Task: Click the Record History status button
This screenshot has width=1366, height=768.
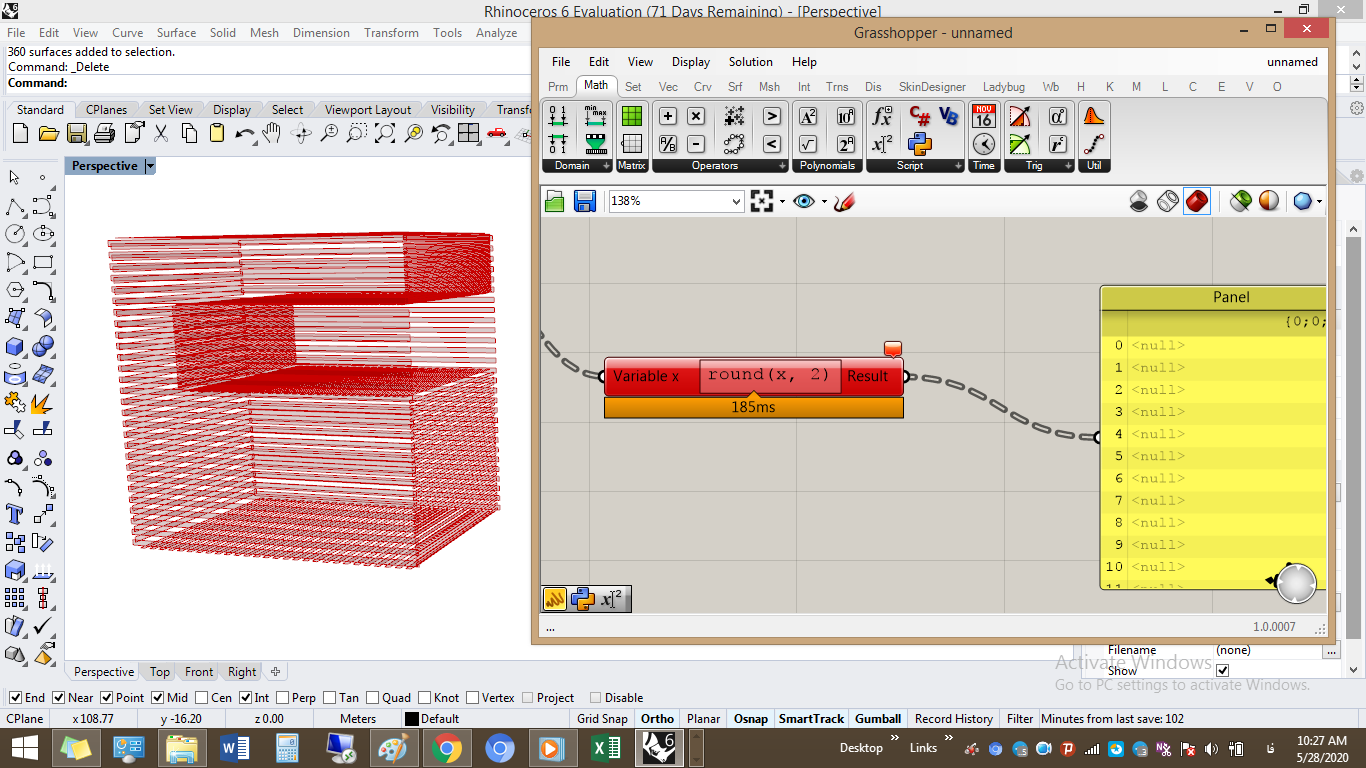Action: [x=954, y=719]
